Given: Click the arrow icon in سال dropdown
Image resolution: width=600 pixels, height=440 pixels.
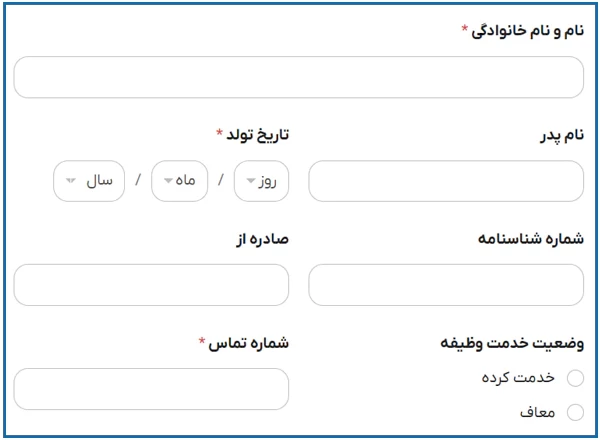Looking at the screenshot, I should [x=70, y=181].
